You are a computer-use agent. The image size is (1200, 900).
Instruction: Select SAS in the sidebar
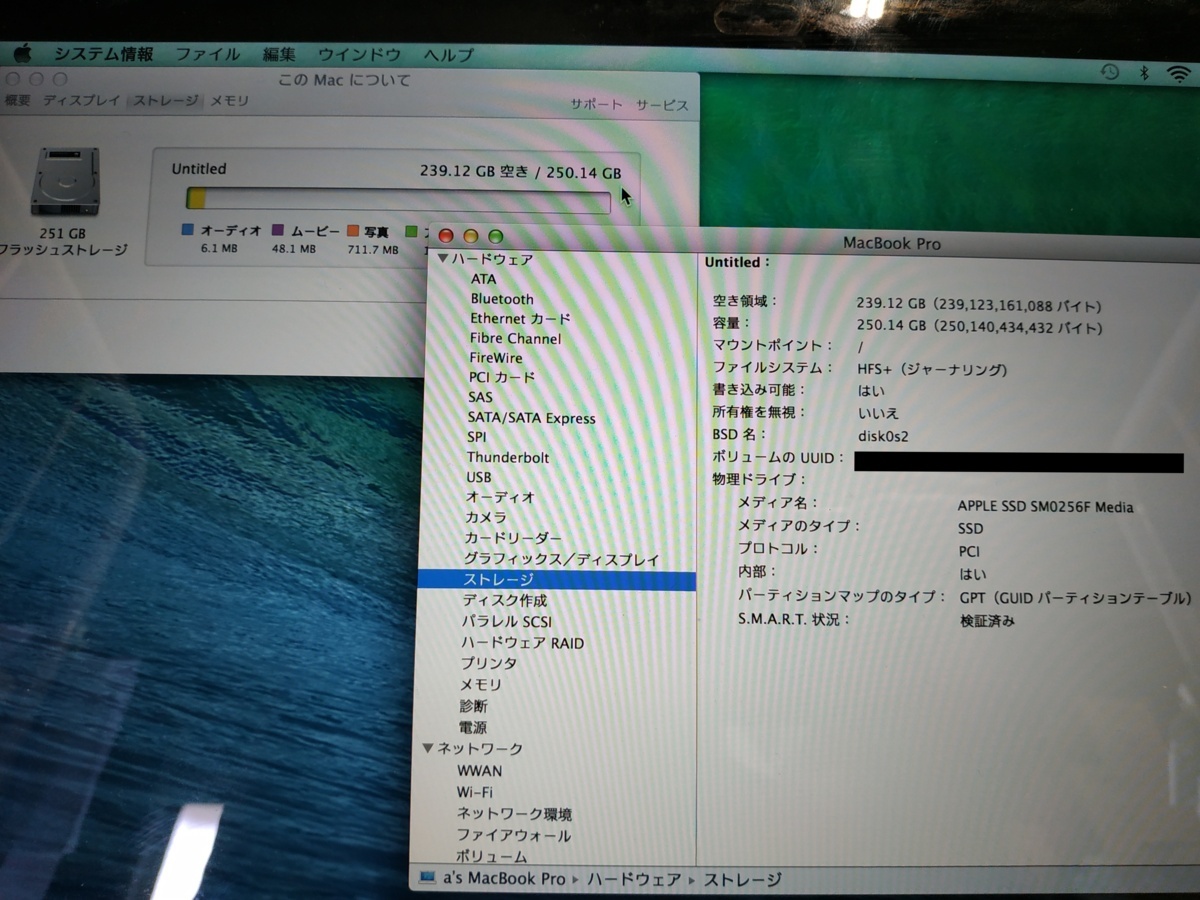tap(480, 397)
